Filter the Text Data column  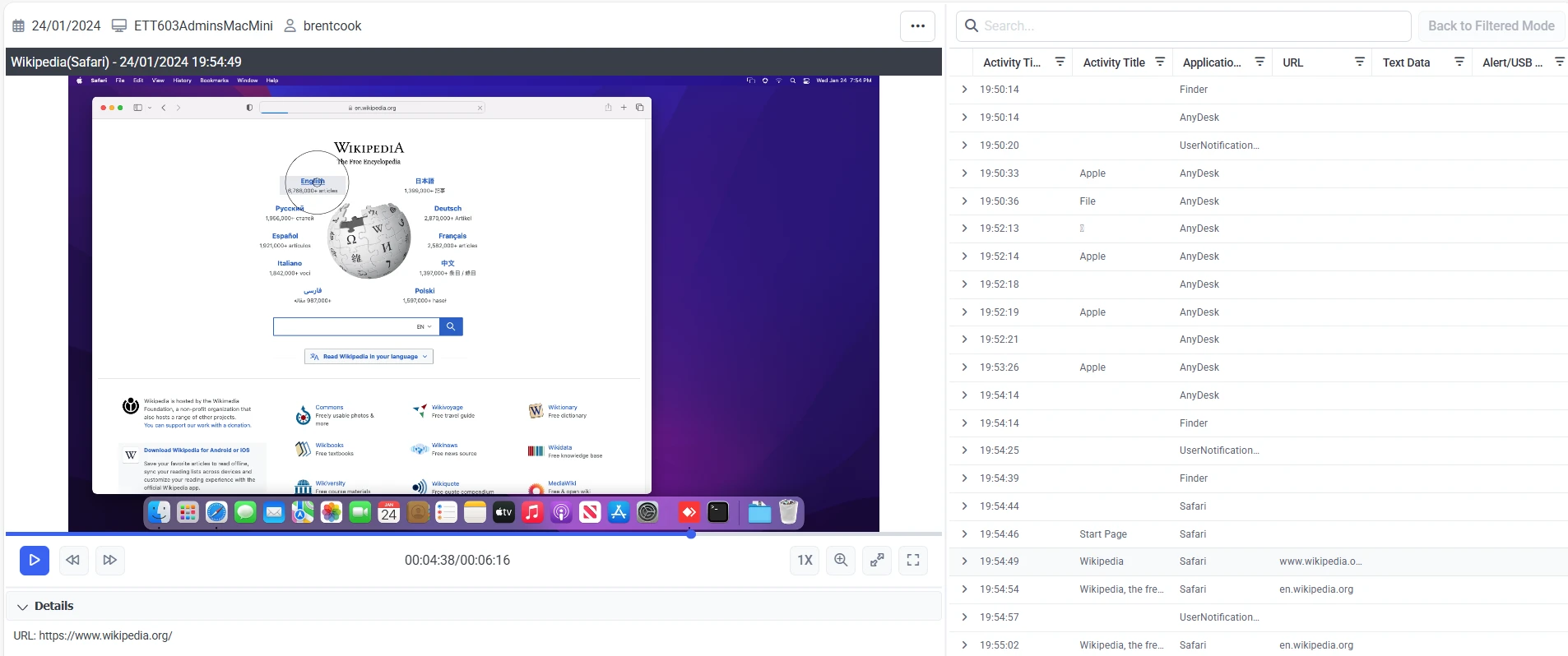(x=1459, y=62)
